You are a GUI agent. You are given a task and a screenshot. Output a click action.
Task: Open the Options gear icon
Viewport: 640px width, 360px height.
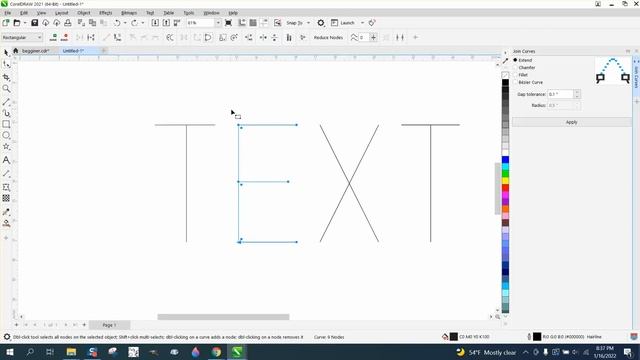click(x=321, y=23)
